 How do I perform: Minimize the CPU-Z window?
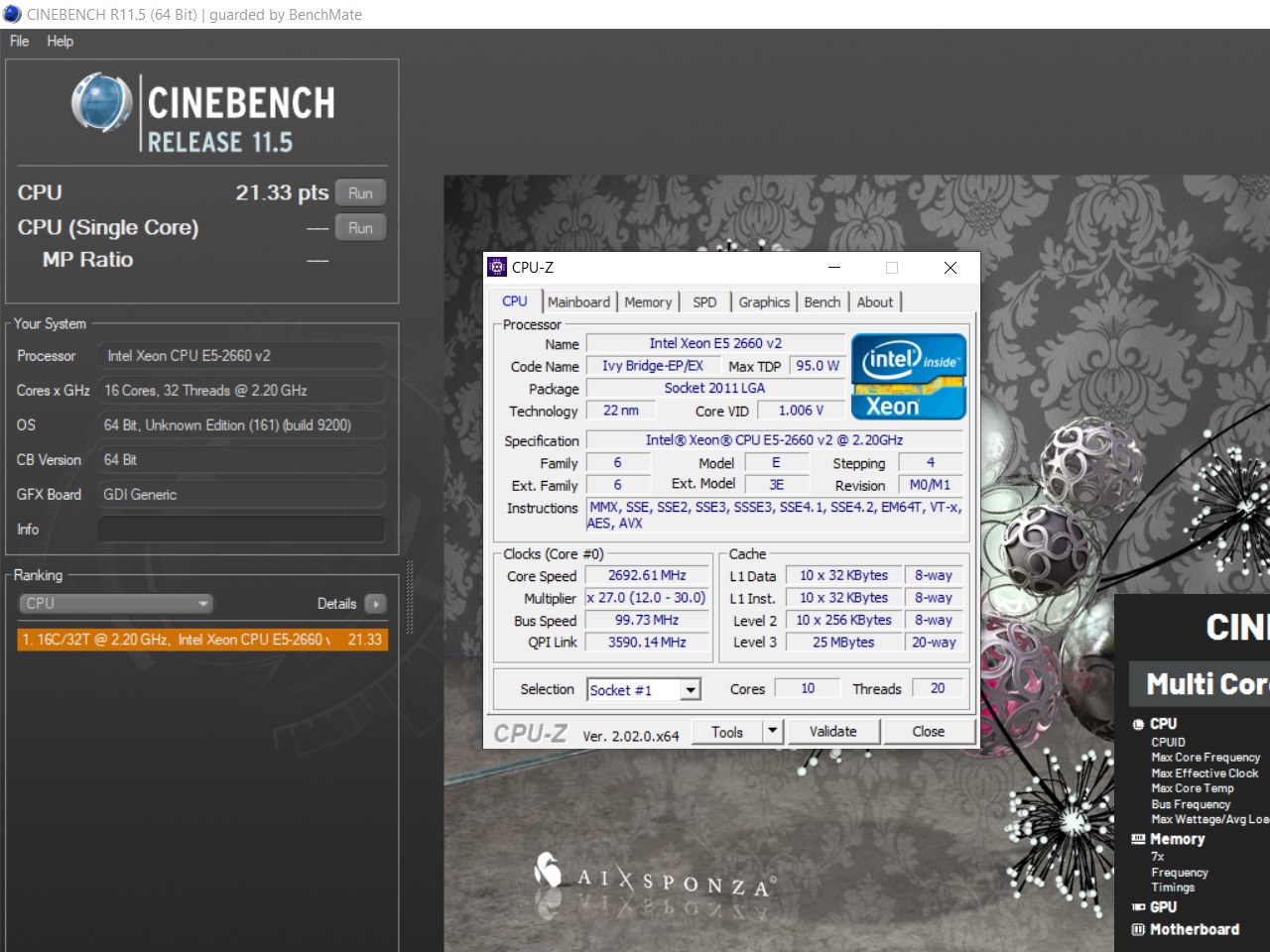click(x=834, y=268)
